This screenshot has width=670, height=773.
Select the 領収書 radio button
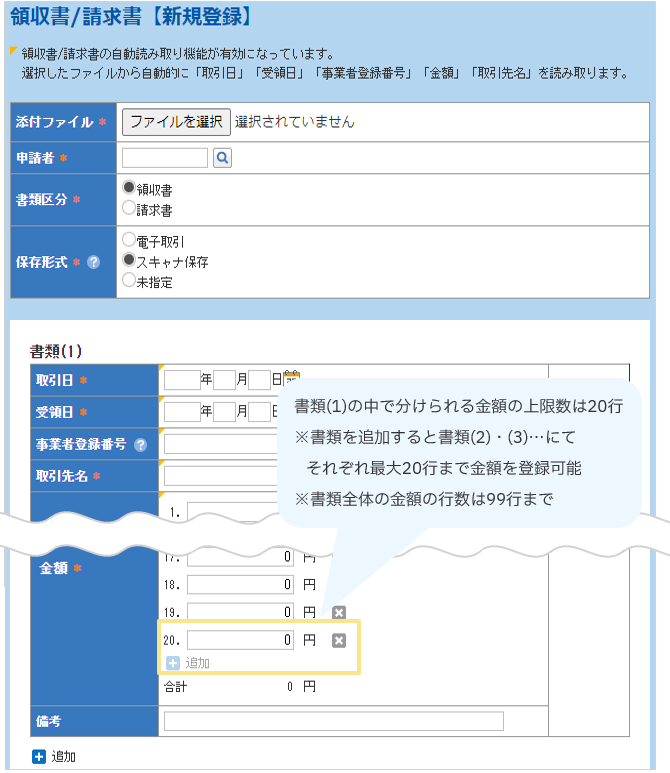point(128,187)
